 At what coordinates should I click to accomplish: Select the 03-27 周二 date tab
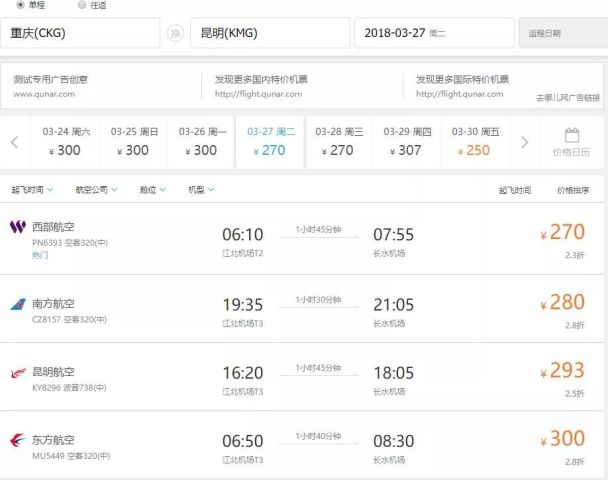click(x=270, y=142)
